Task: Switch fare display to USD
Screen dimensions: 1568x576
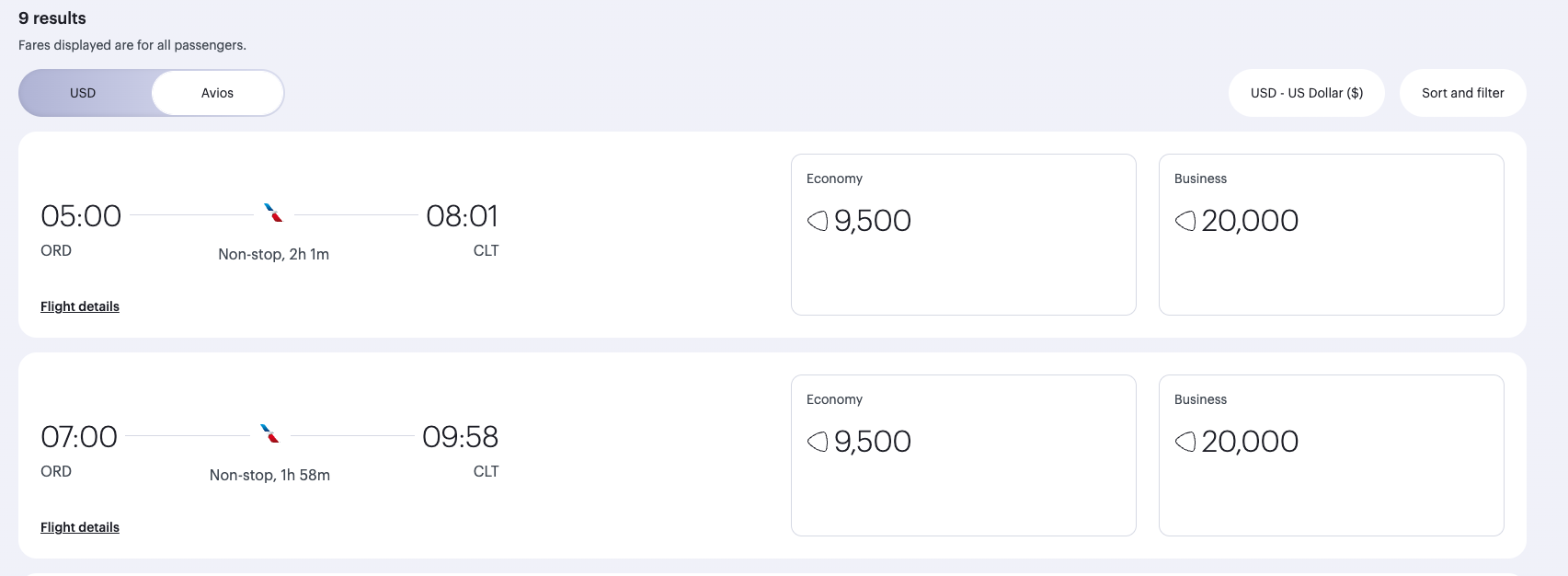Action: tap(84, 93)
